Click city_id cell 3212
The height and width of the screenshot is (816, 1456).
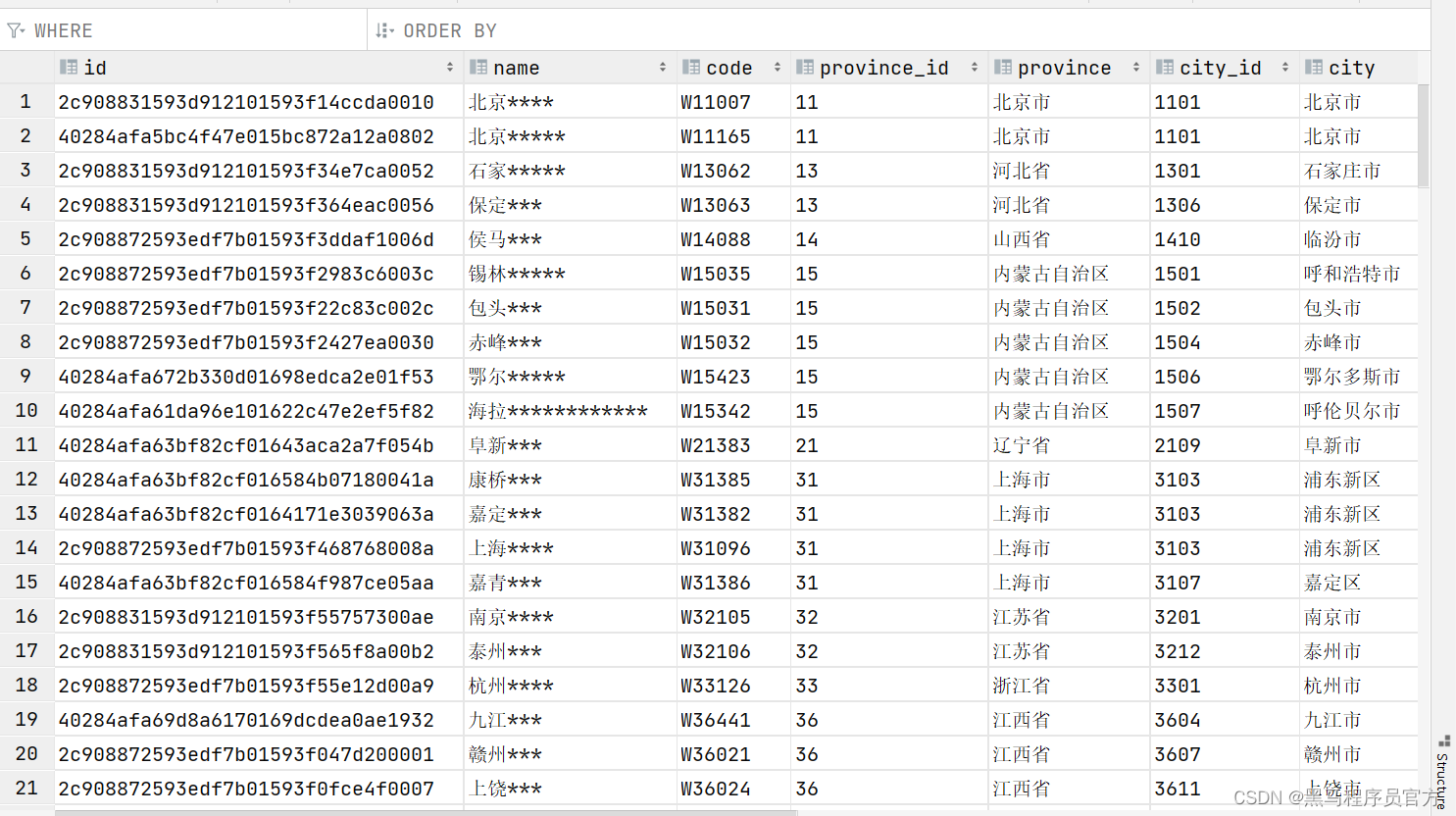click(1225, 651)
